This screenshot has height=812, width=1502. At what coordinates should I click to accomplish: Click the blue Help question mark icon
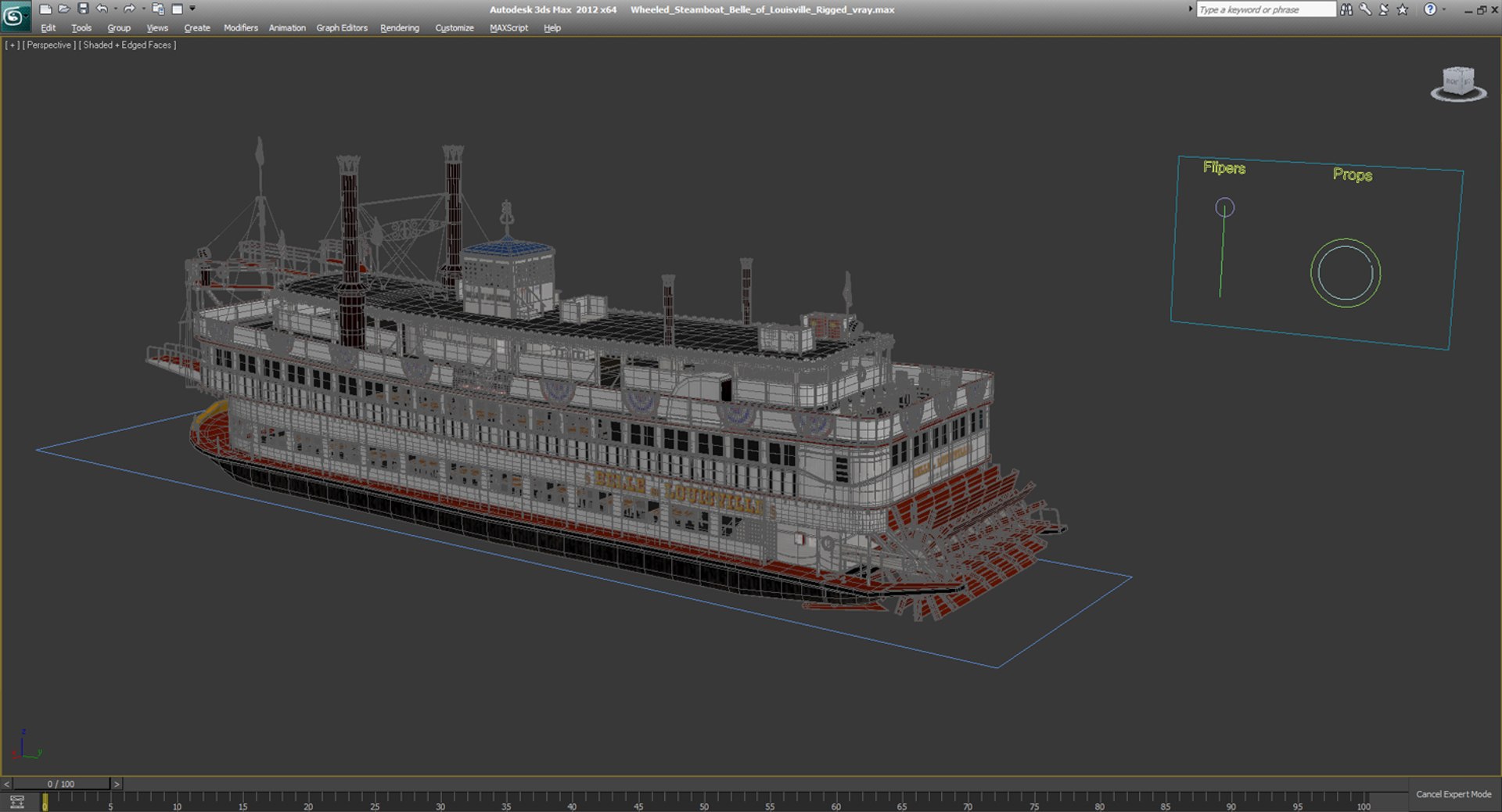(1430, 9)
